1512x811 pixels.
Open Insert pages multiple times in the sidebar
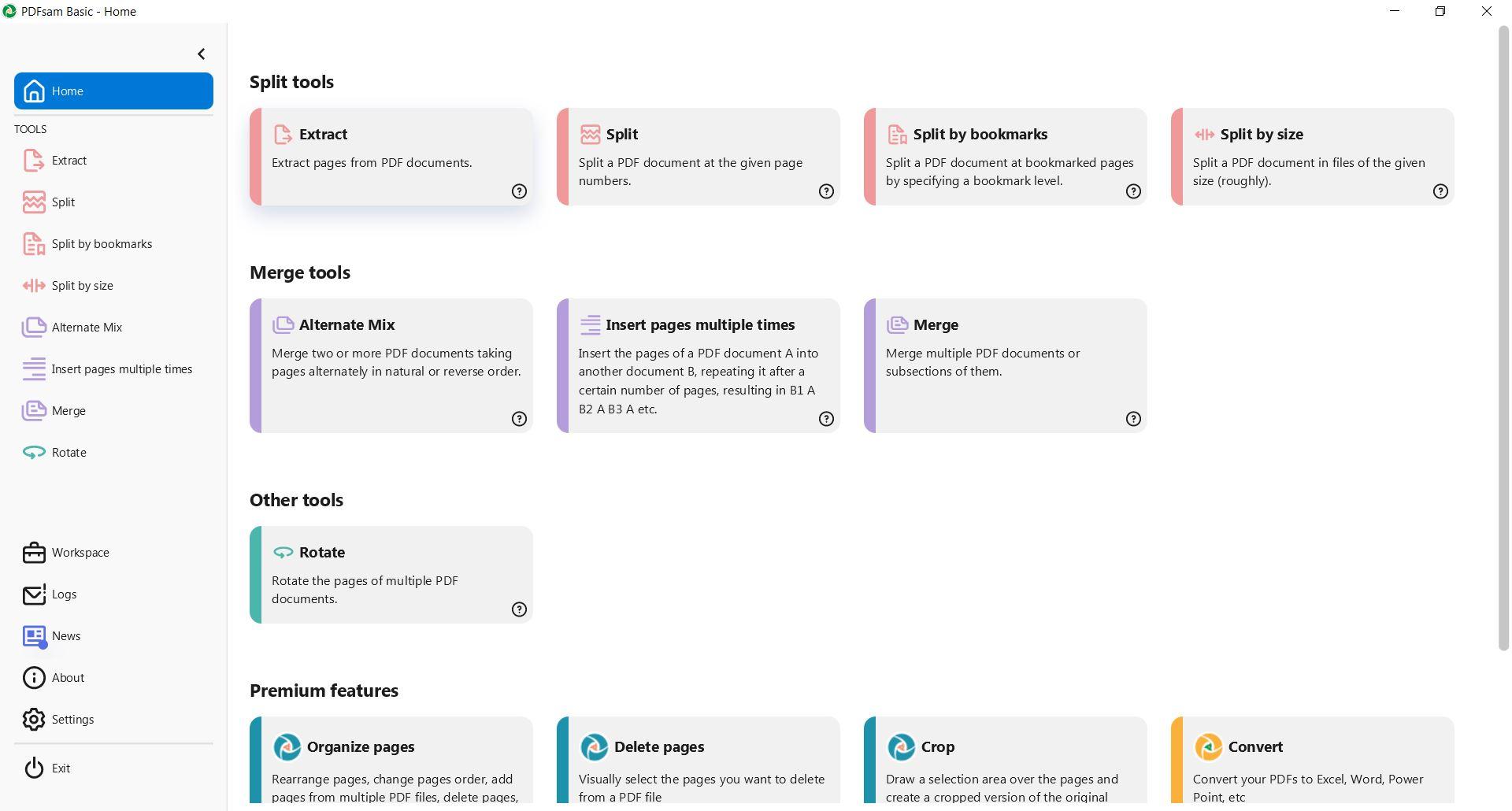(121, 369)
